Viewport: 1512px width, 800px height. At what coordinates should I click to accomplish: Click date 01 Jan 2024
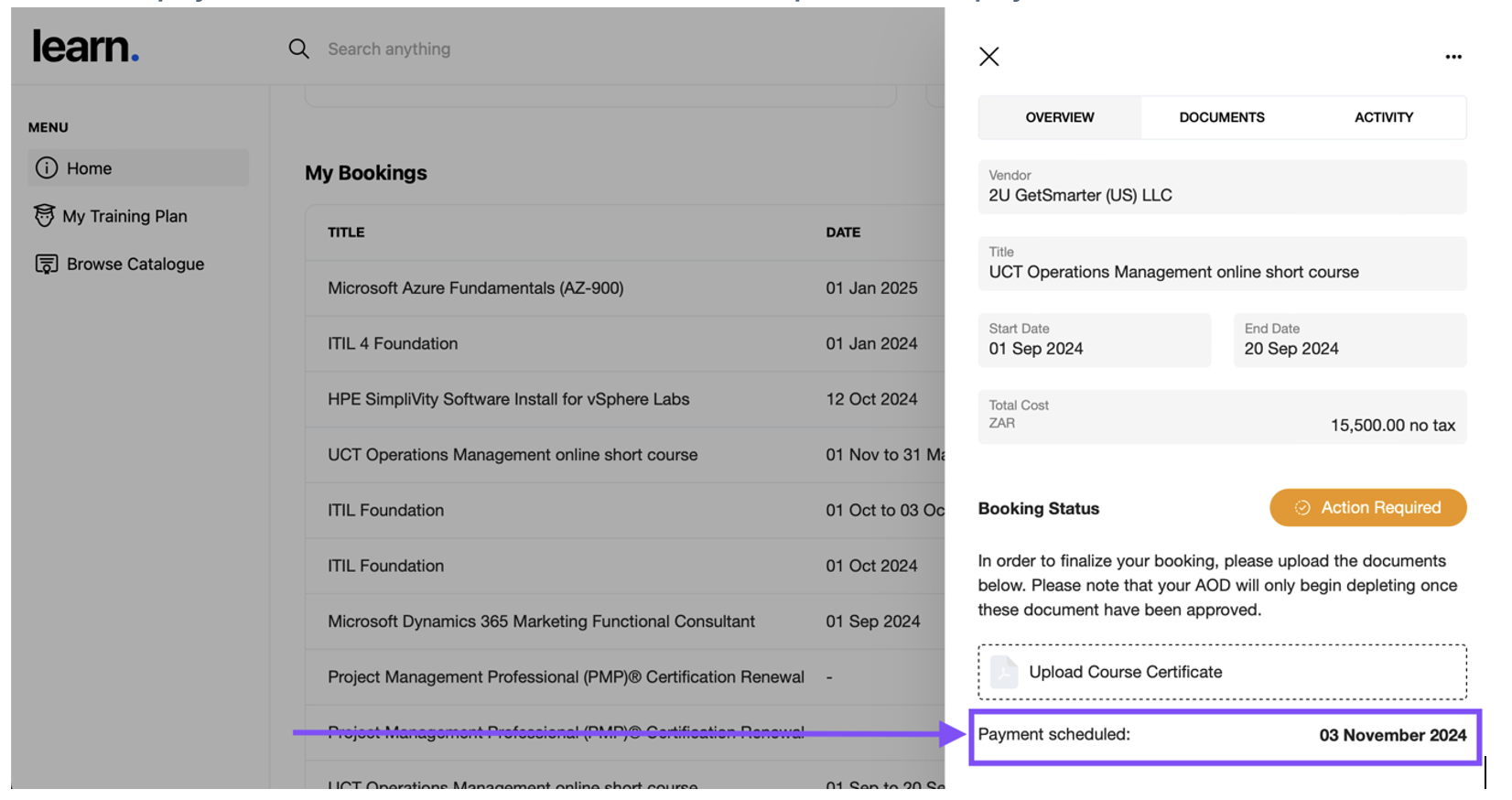coord(871,344)
